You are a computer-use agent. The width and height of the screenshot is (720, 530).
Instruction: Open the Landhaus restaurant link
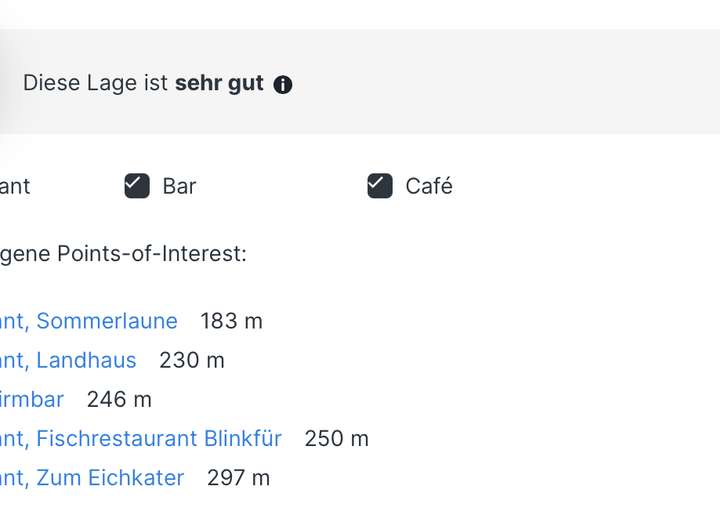click(68, 360)
